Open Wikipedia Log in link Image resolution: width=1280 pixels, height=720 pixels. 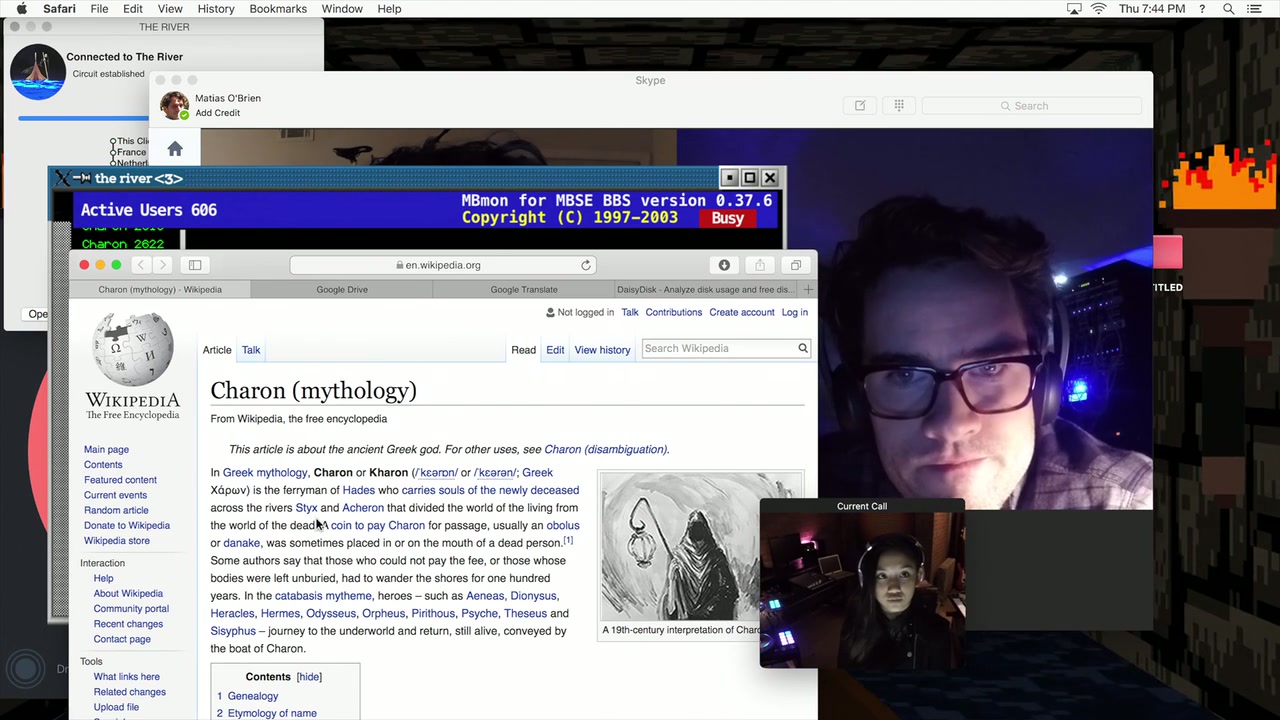pos(795,312)
